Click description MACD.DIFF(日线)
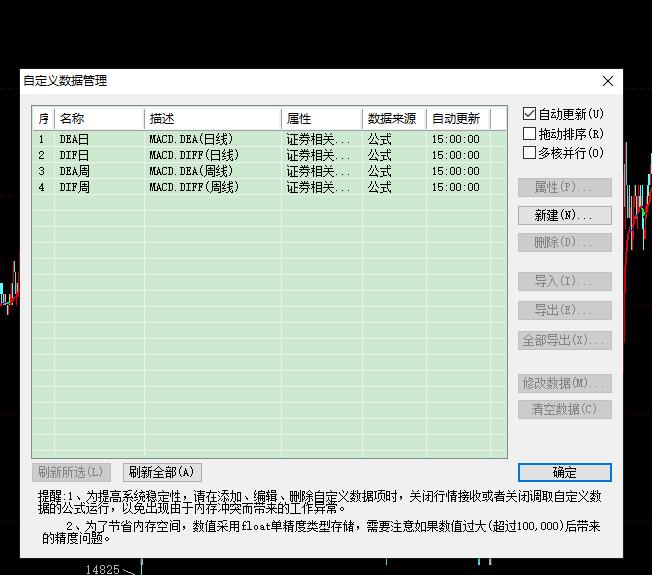652x575 pixels. click(194, 155)
